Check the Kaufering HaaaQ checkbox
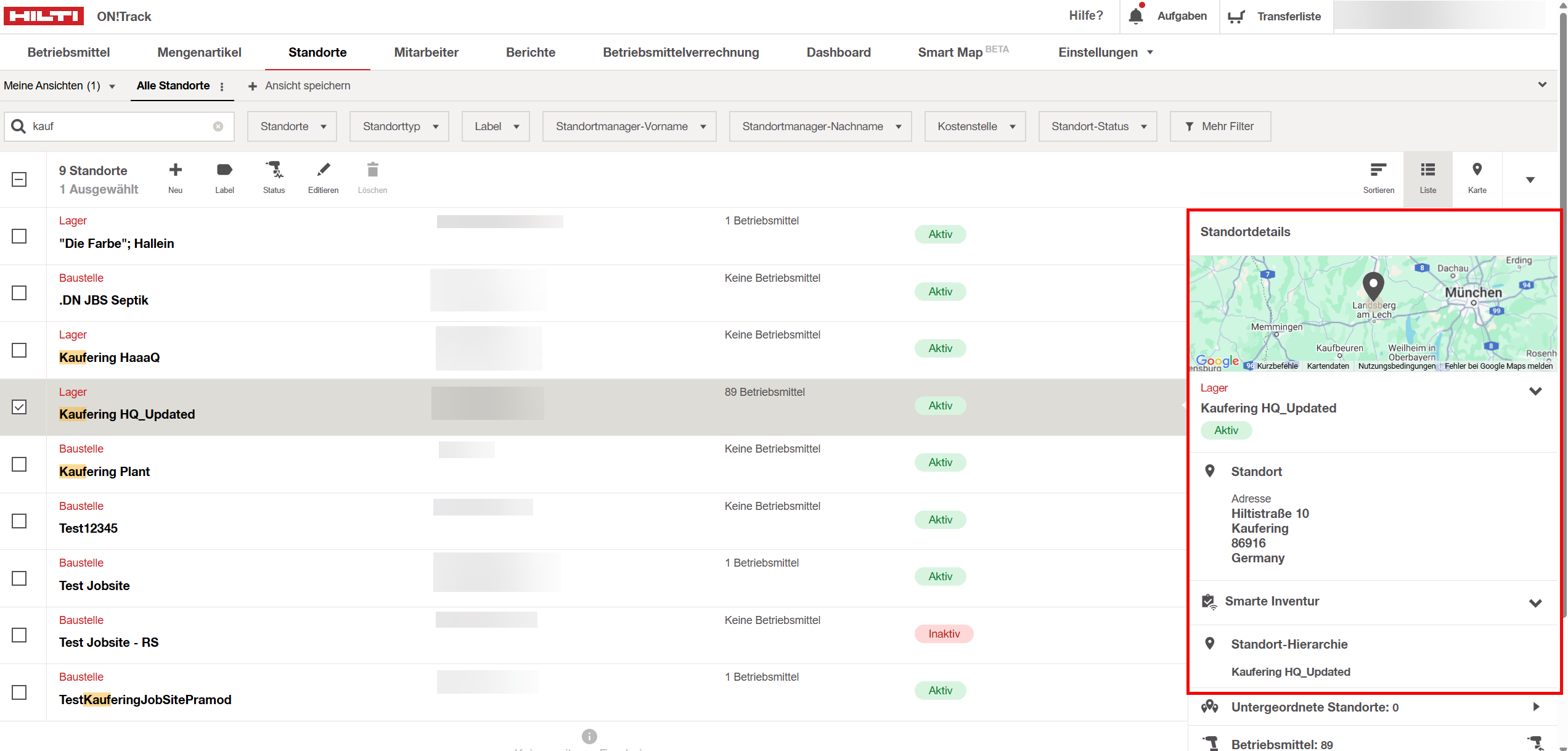This screenshot has width=1568, height=751. coord(20,350)
